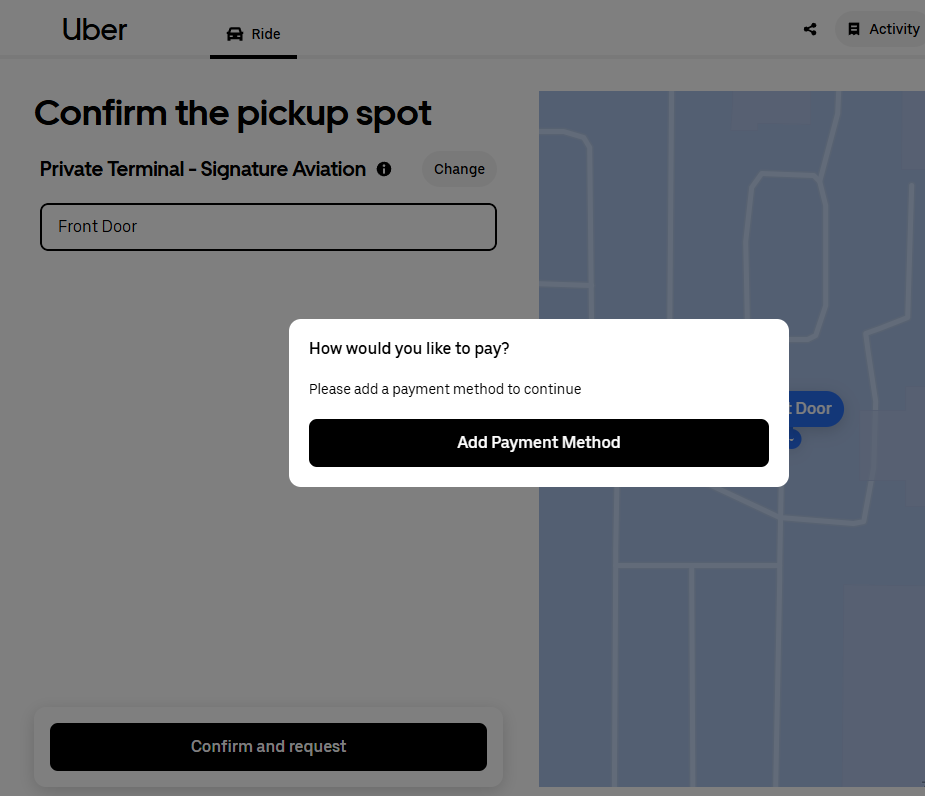Viewport: 925px width, 796px height.
Task: Switch to the Ride tab
Action: [x=254, y=34]
